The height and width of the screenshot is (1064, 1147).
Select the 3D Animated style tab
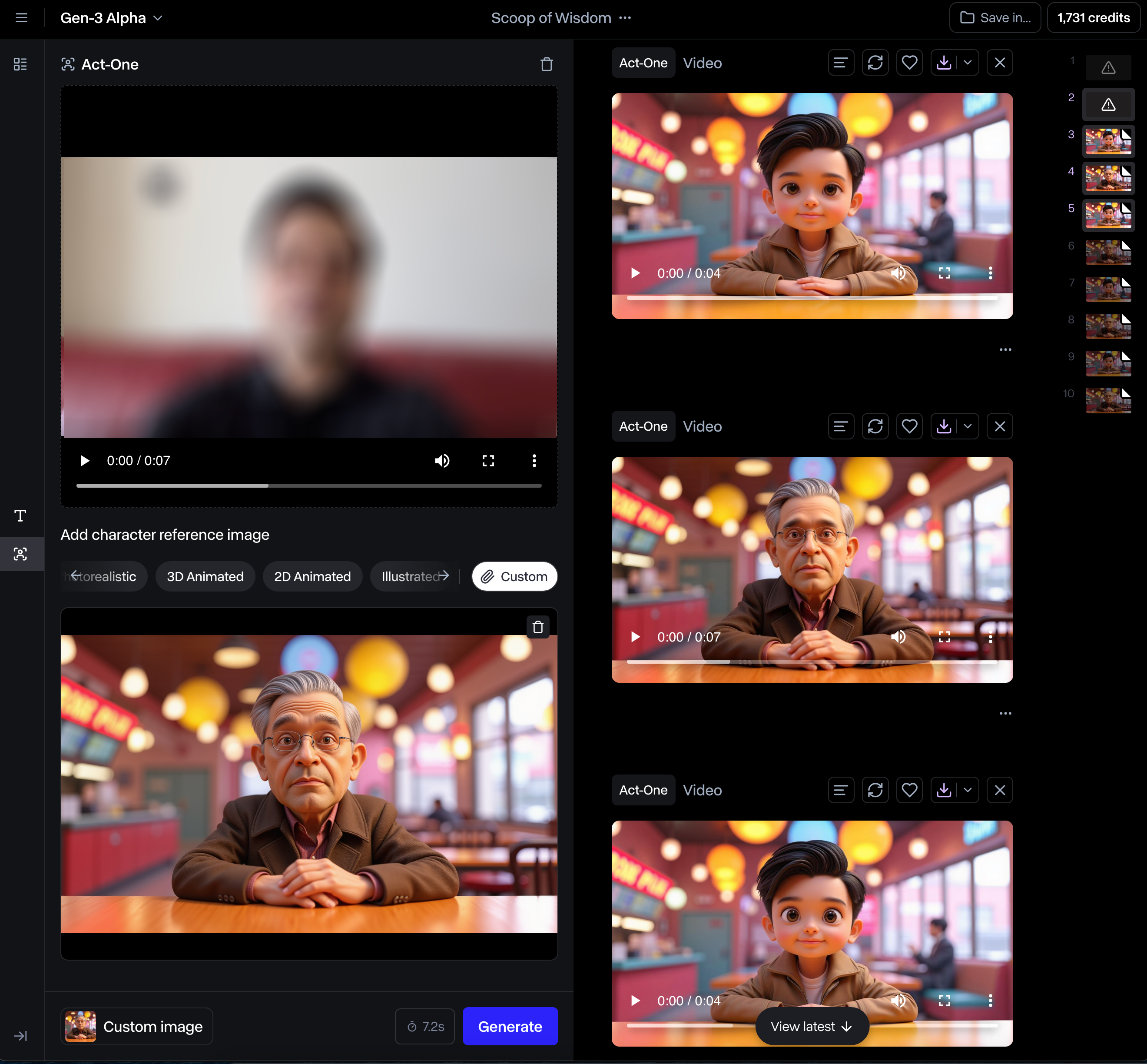click(x=205, y=576)
